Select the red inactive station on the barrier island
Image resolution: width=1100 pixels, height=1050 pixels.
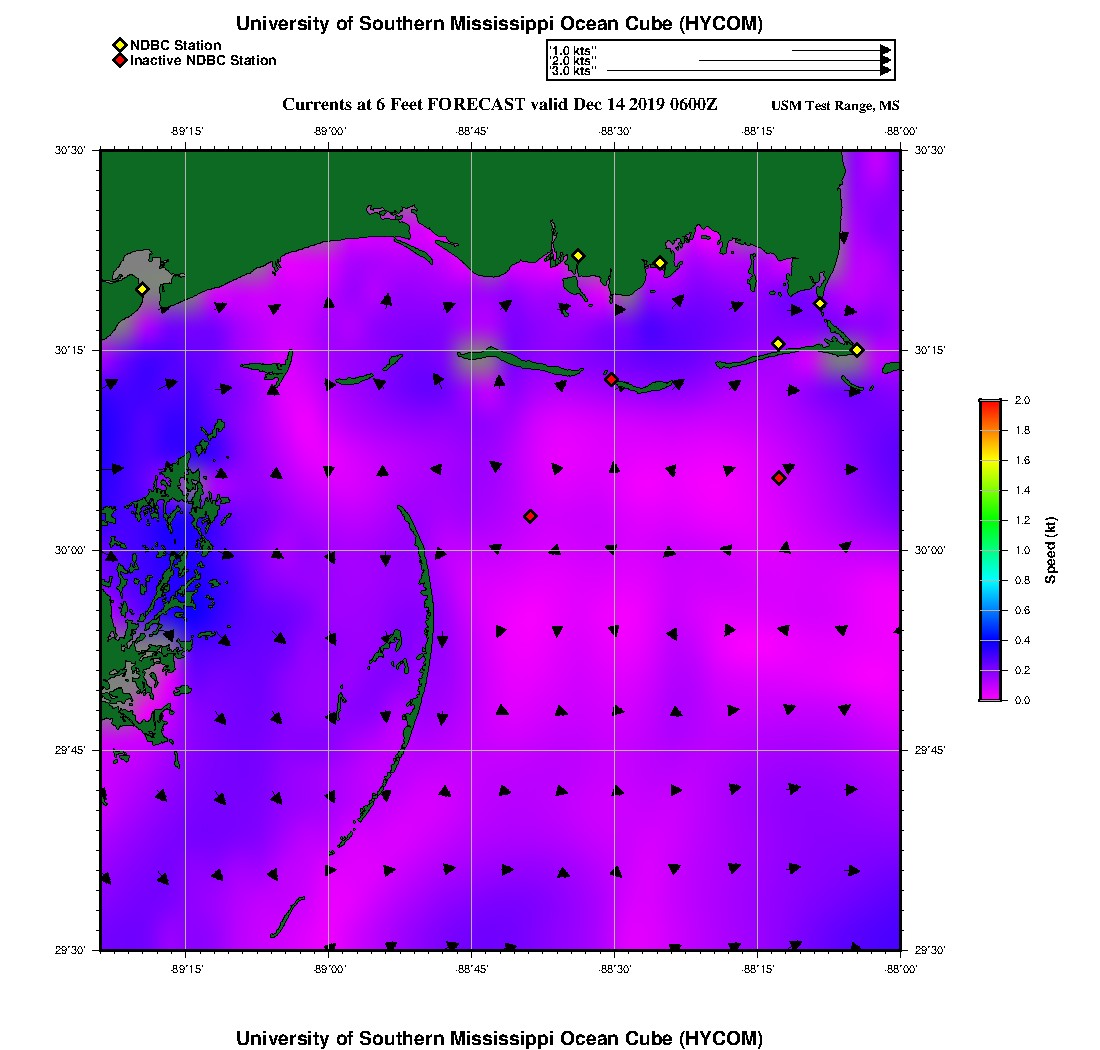[x=611, y=379]
